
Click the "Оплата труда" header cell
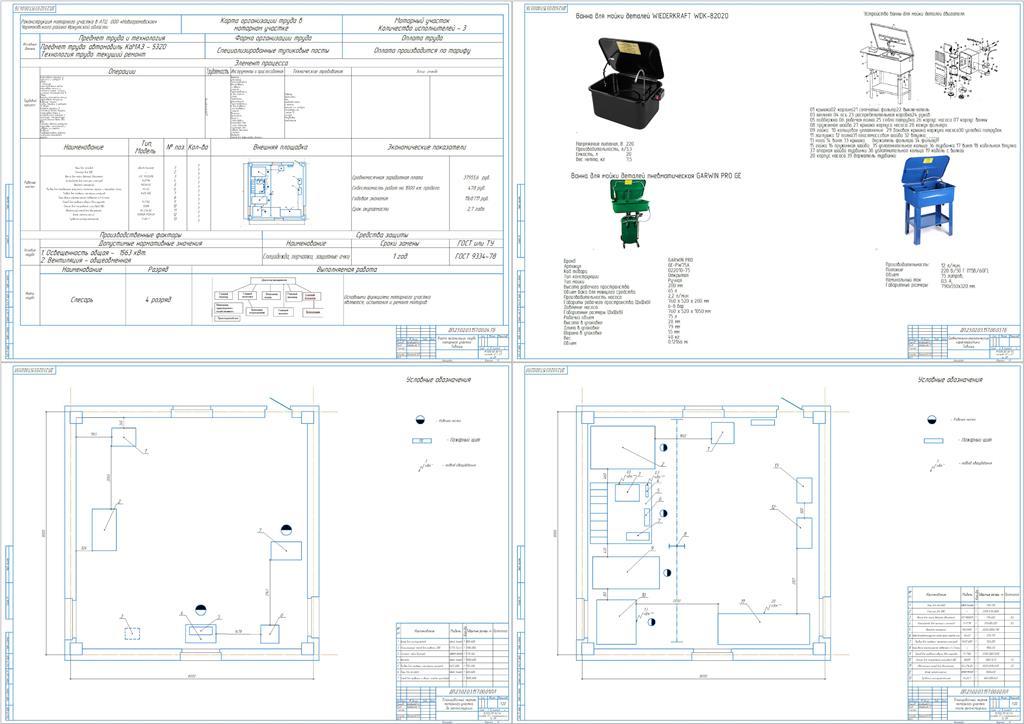(424, 39)
